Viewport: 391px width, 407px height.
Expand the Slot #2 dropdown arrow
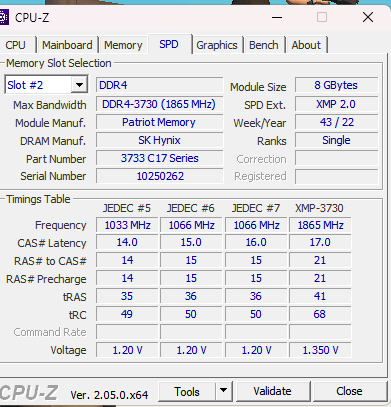tap(79, 85)
